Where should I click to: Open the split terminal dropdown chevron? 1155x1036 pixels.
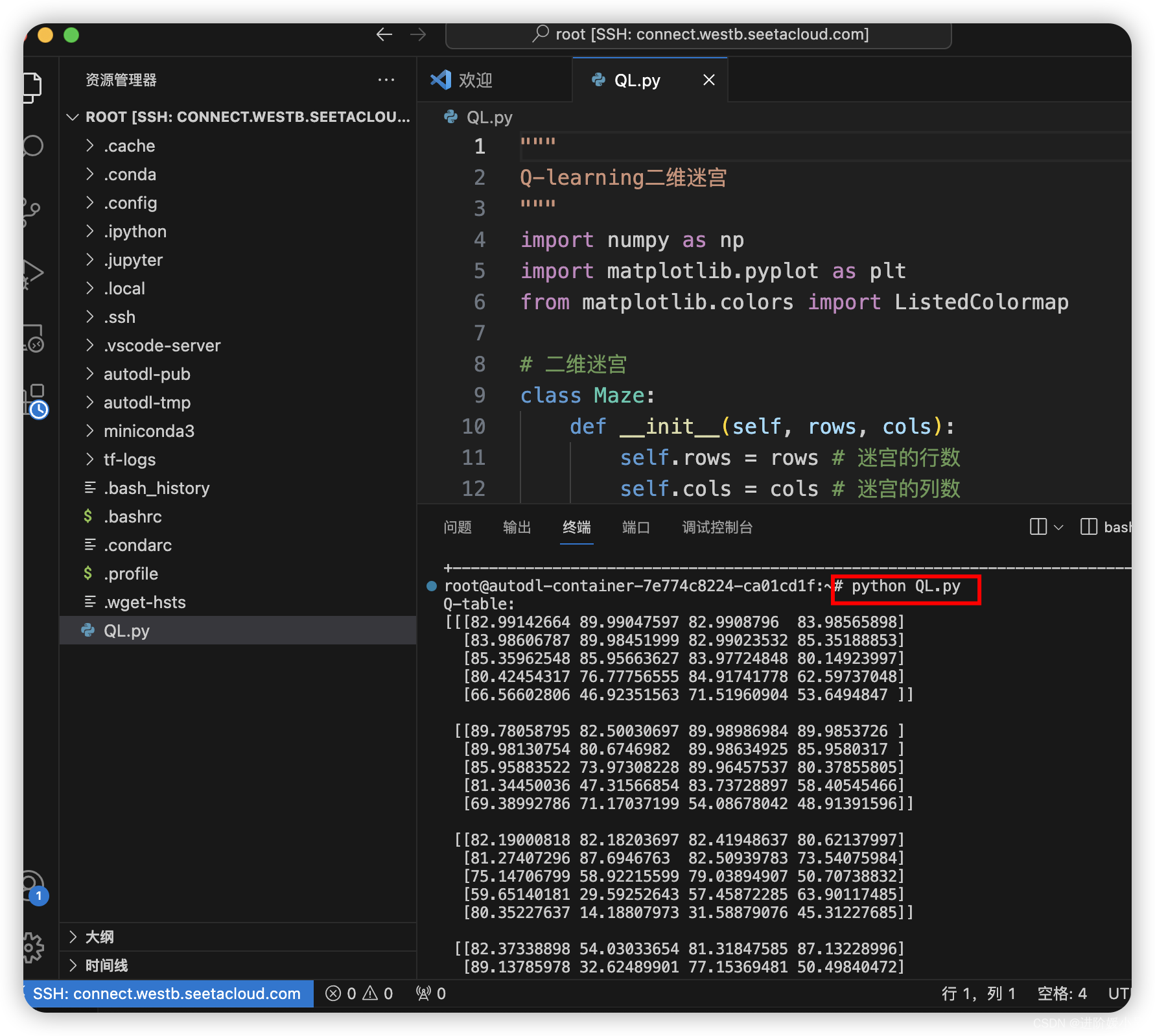point(1059,527)
